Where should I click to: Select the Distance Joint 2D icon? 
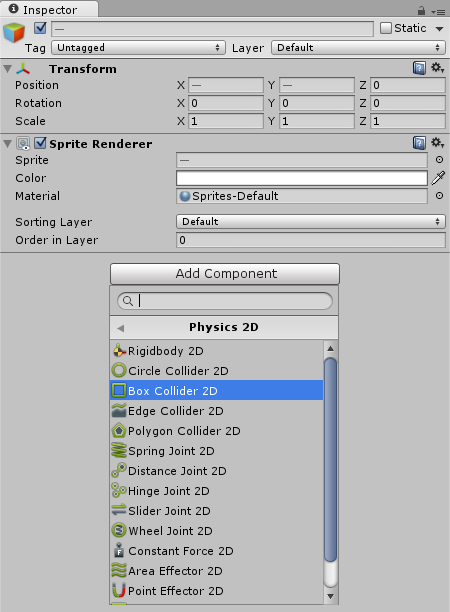119,470
